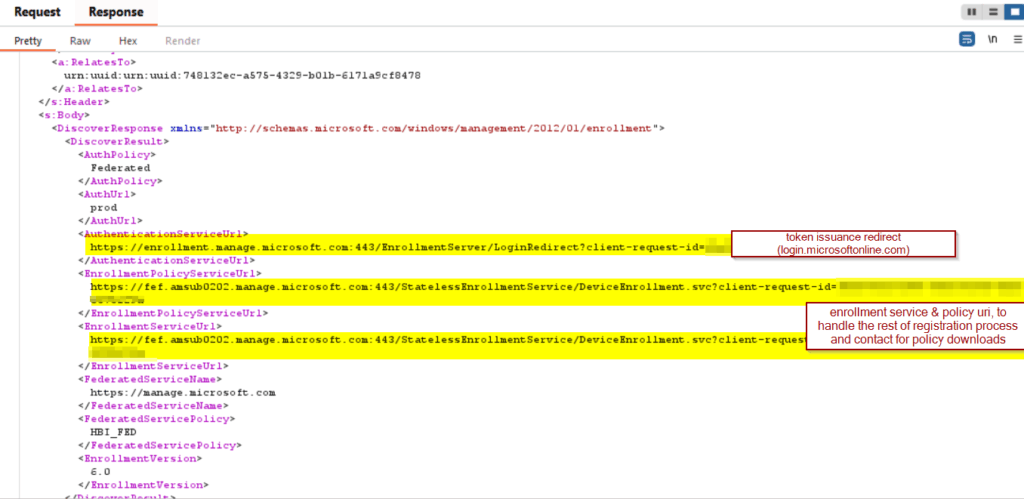1024x499 pixels.
Task: Select the Response tab
Action: click(115, 13)
